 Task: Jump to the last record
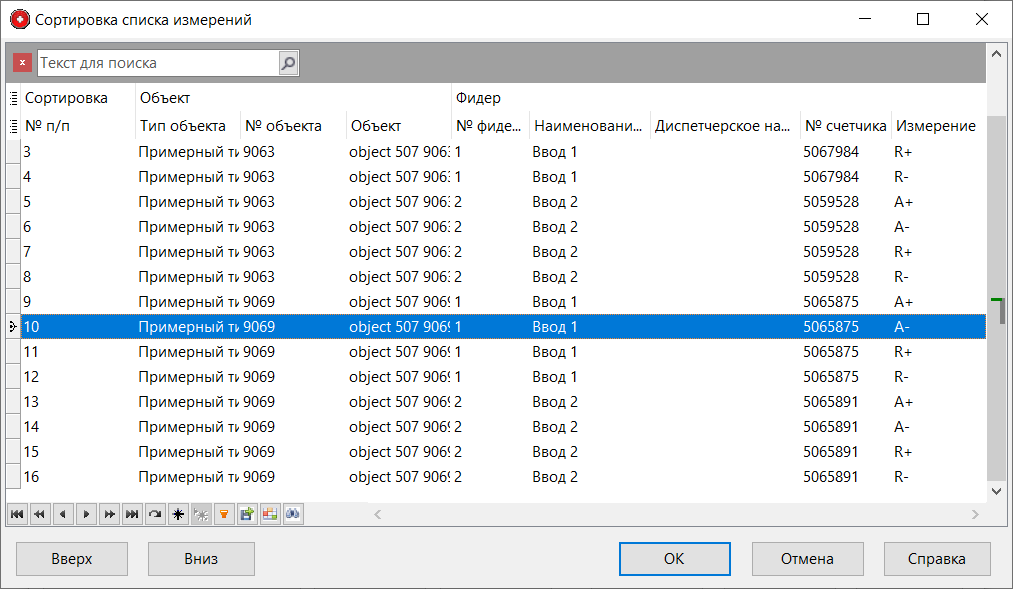[132, 514]
